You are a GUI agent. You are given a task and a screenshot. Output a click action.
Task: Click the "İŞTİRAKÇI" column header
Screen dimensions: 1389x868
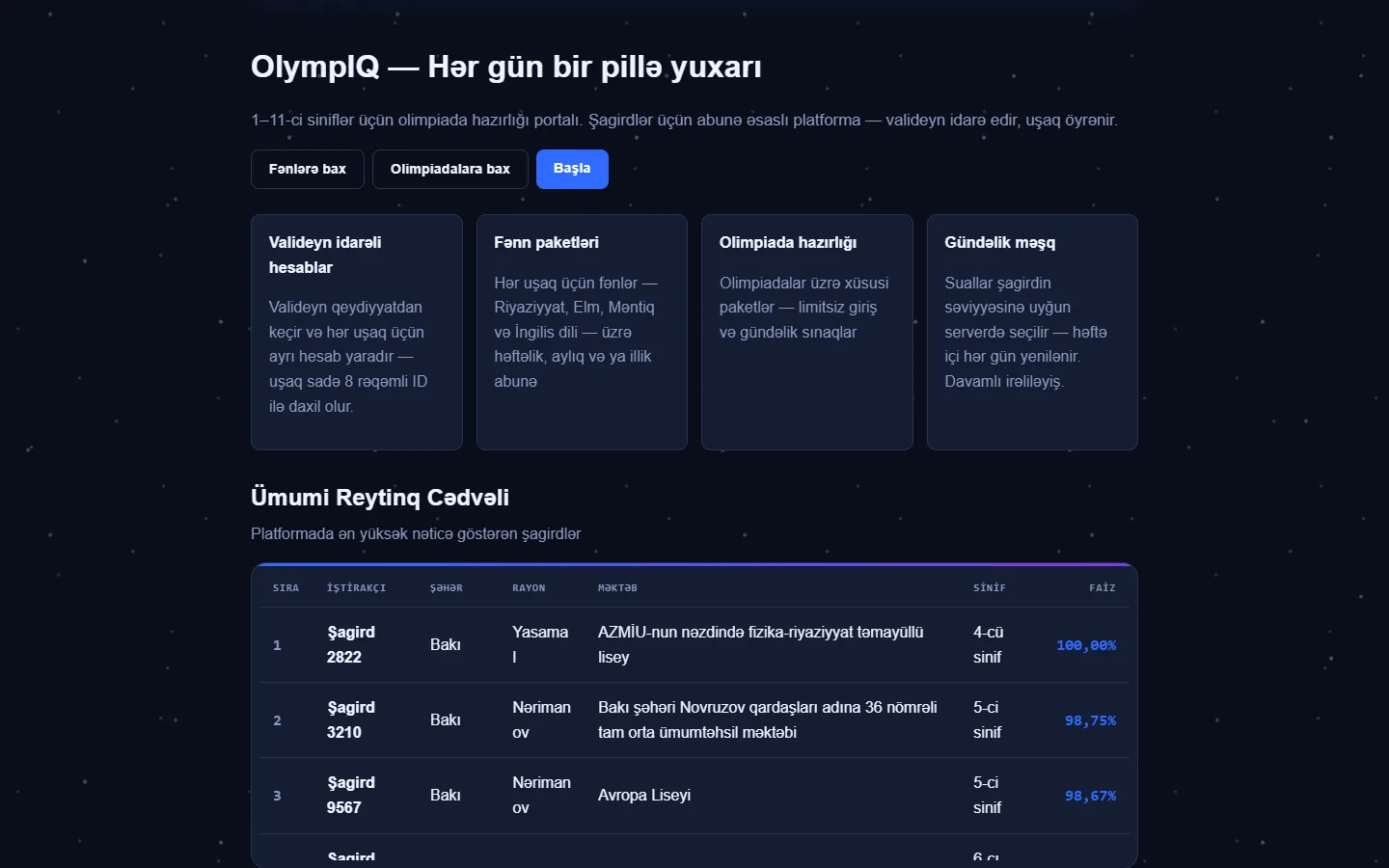tap(357, 587)
